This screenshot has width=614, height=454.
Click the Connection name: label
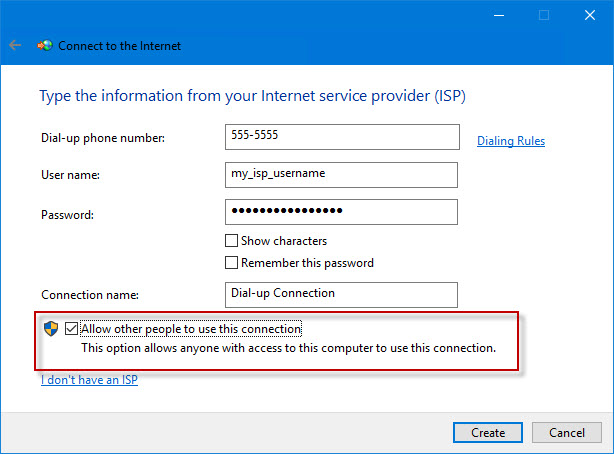click(89, 296)
